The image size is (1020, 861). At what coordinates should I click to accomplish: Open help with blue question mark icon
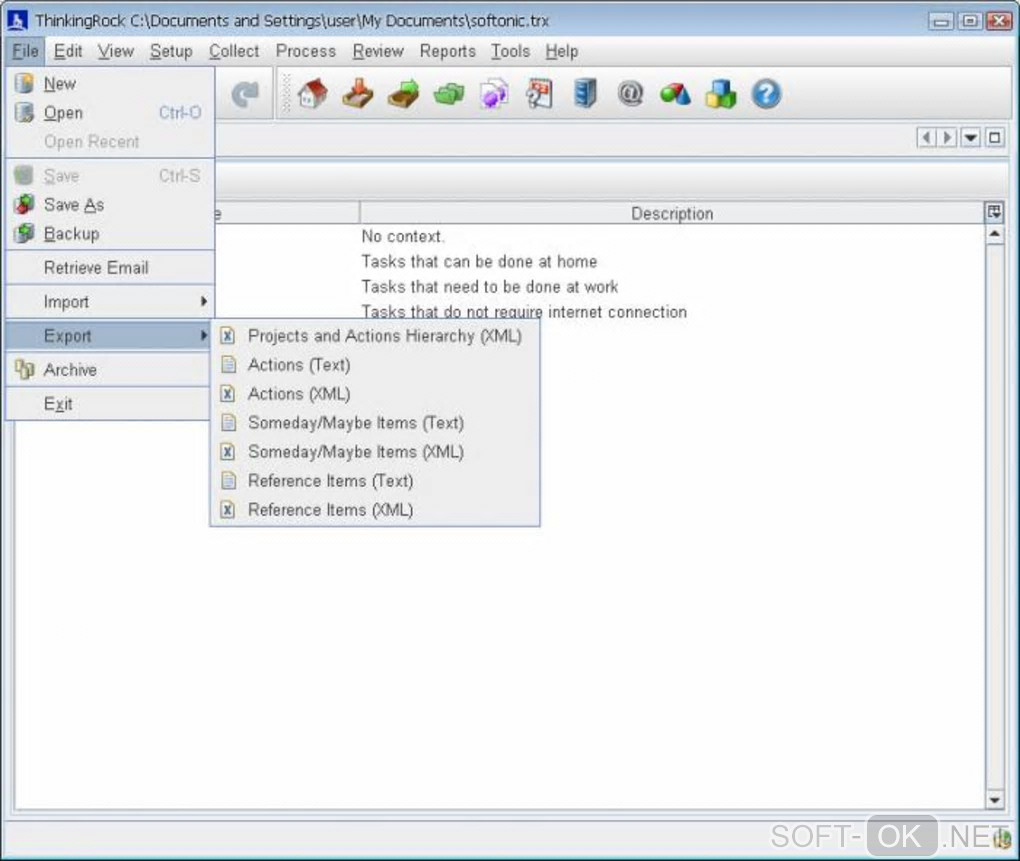tap(766, 94)
